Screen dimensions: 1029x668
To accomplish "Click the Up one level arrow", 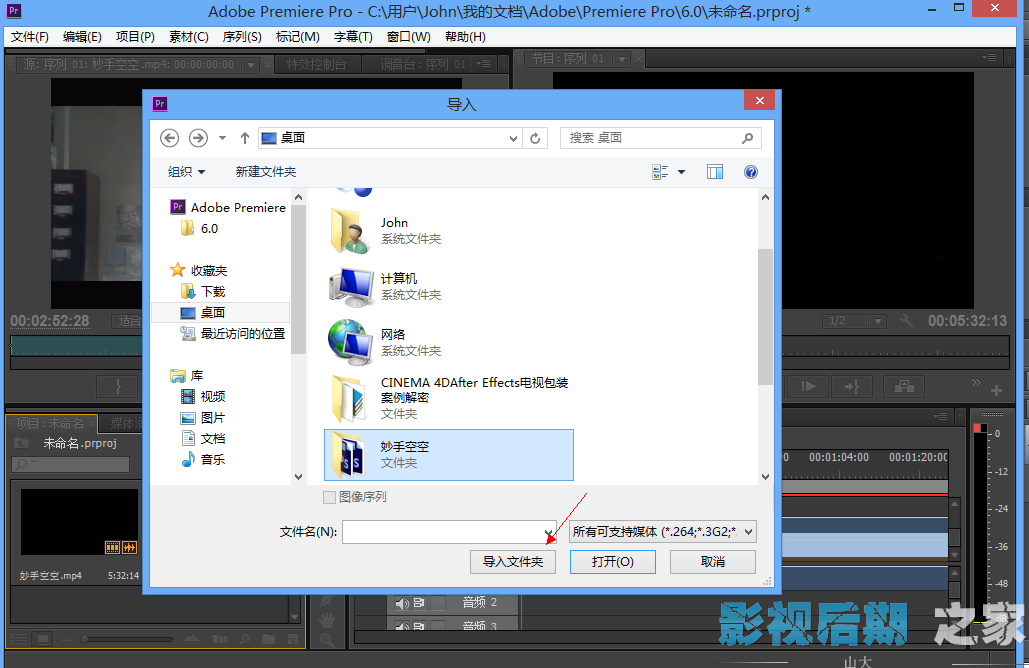I will click(245, 138).
